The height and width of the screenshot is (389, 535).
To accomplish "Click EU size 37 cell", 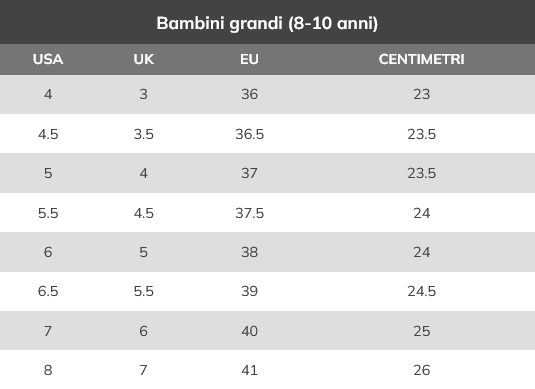I will 249,173.
